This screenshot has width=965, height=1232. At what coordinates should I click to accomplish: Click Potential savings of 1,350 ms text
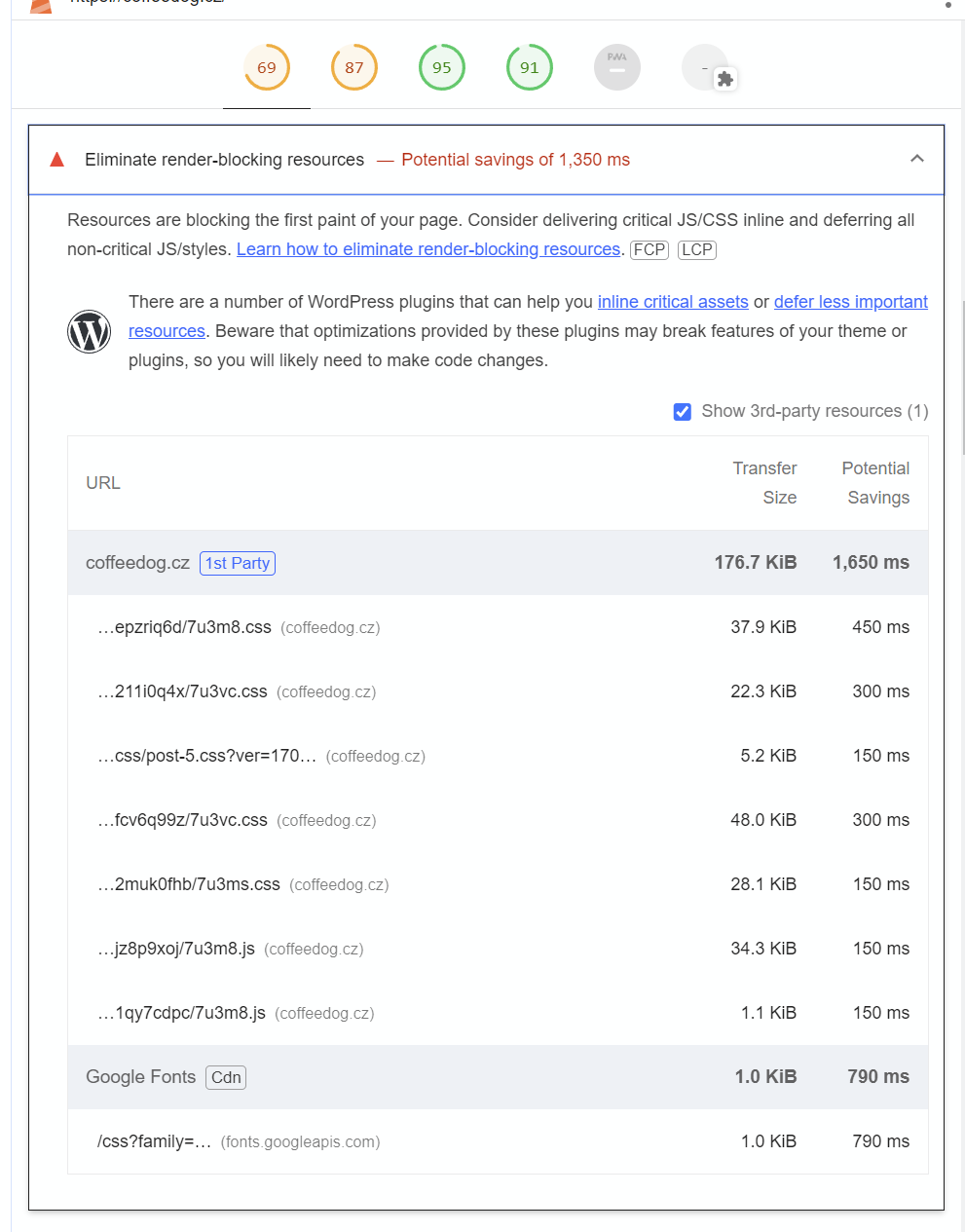[515, 160]
